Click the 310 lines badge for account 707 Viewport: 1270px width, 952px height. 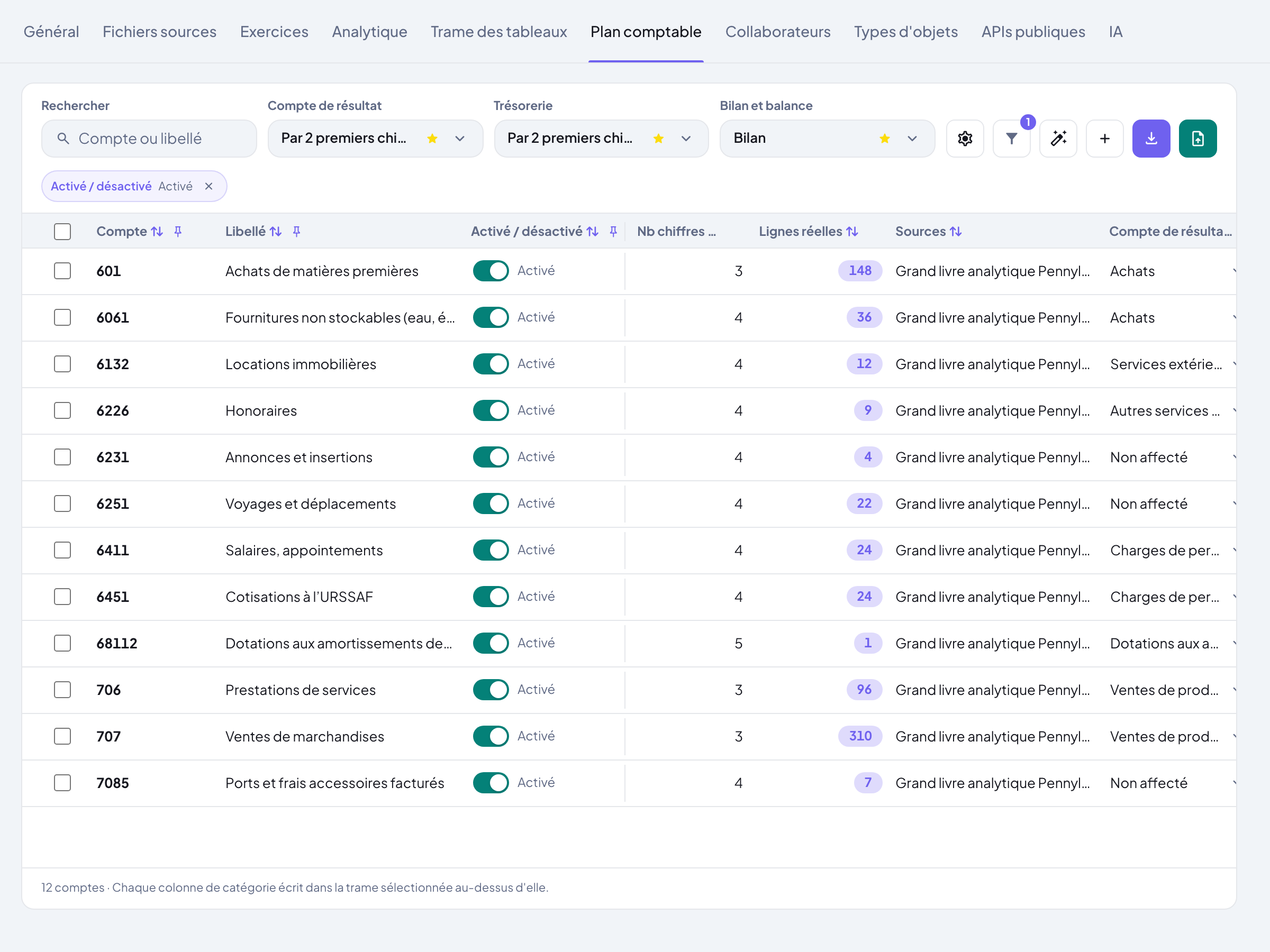point(860,736)
